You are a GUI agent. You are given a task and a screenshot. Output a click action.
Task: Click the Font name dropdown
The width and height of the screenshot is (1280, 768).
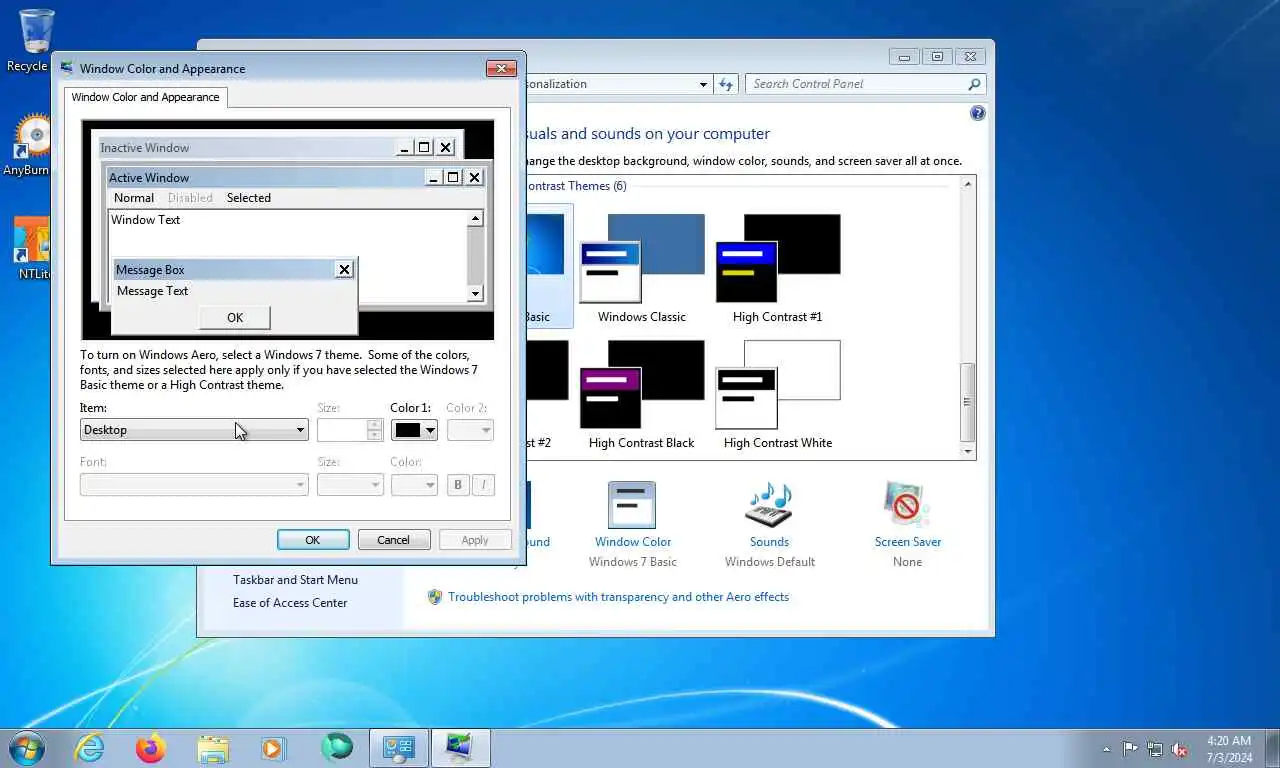click(194, 485)
